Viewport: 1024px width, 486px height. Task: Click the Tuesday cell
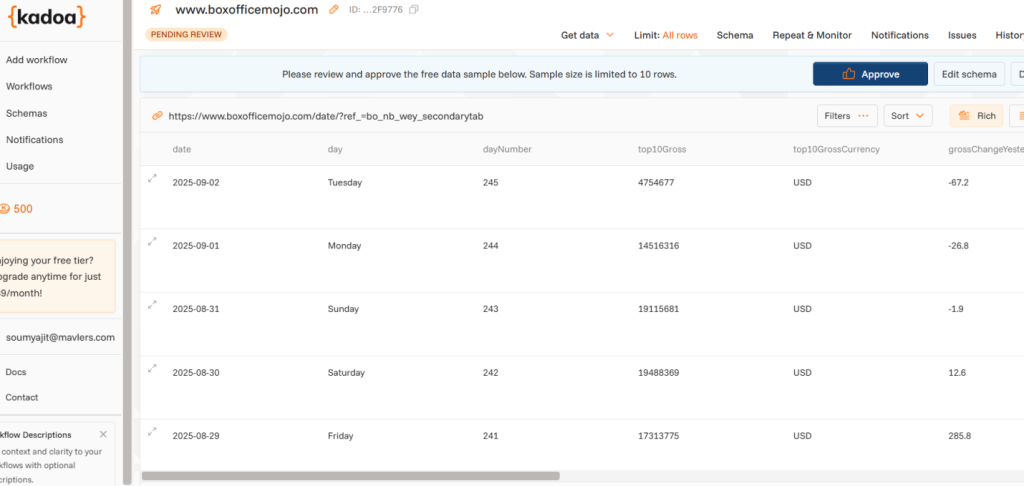(345, 183)
